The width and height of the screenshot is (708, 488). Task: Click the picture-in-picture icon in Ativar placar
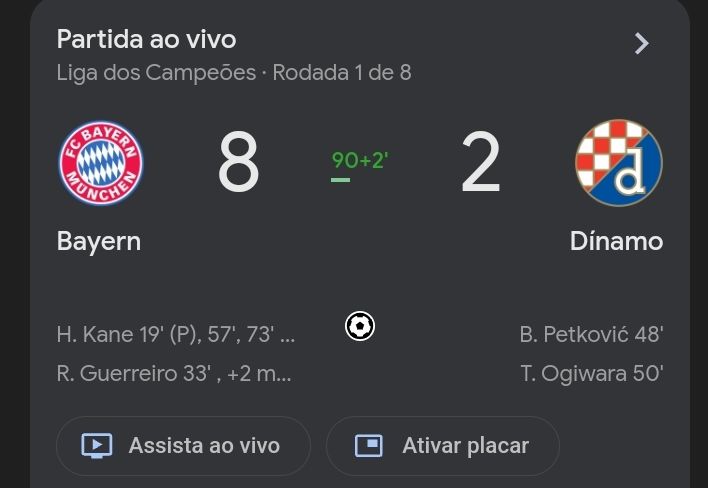click(x=368, y=446)
